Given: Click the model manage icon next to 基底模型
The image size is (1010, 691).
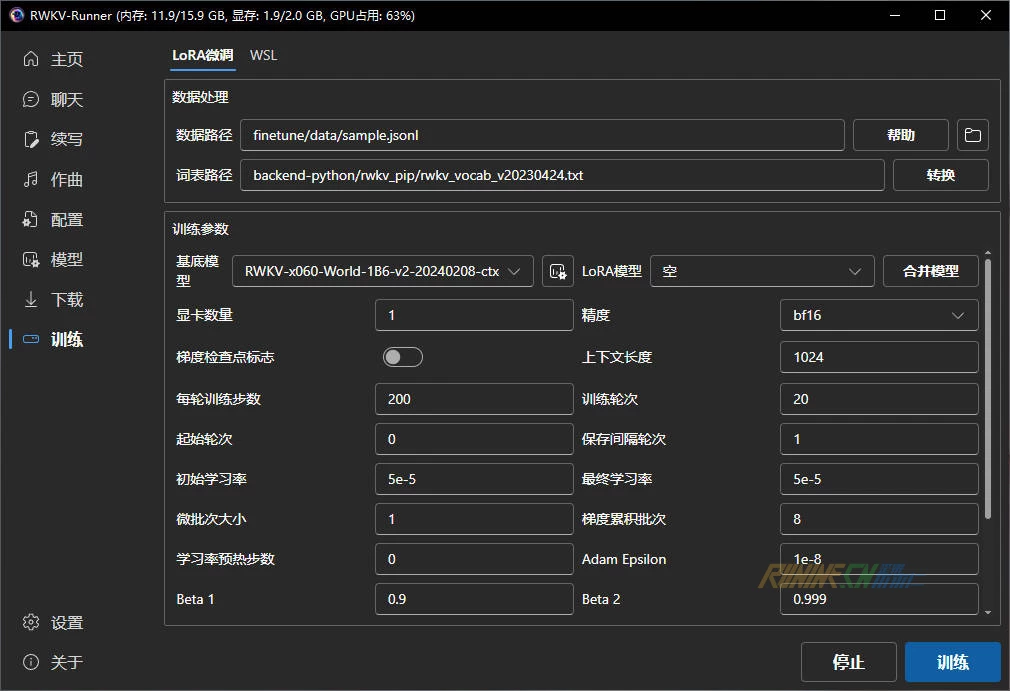Looking at the screenshot, I should point(558,271).
